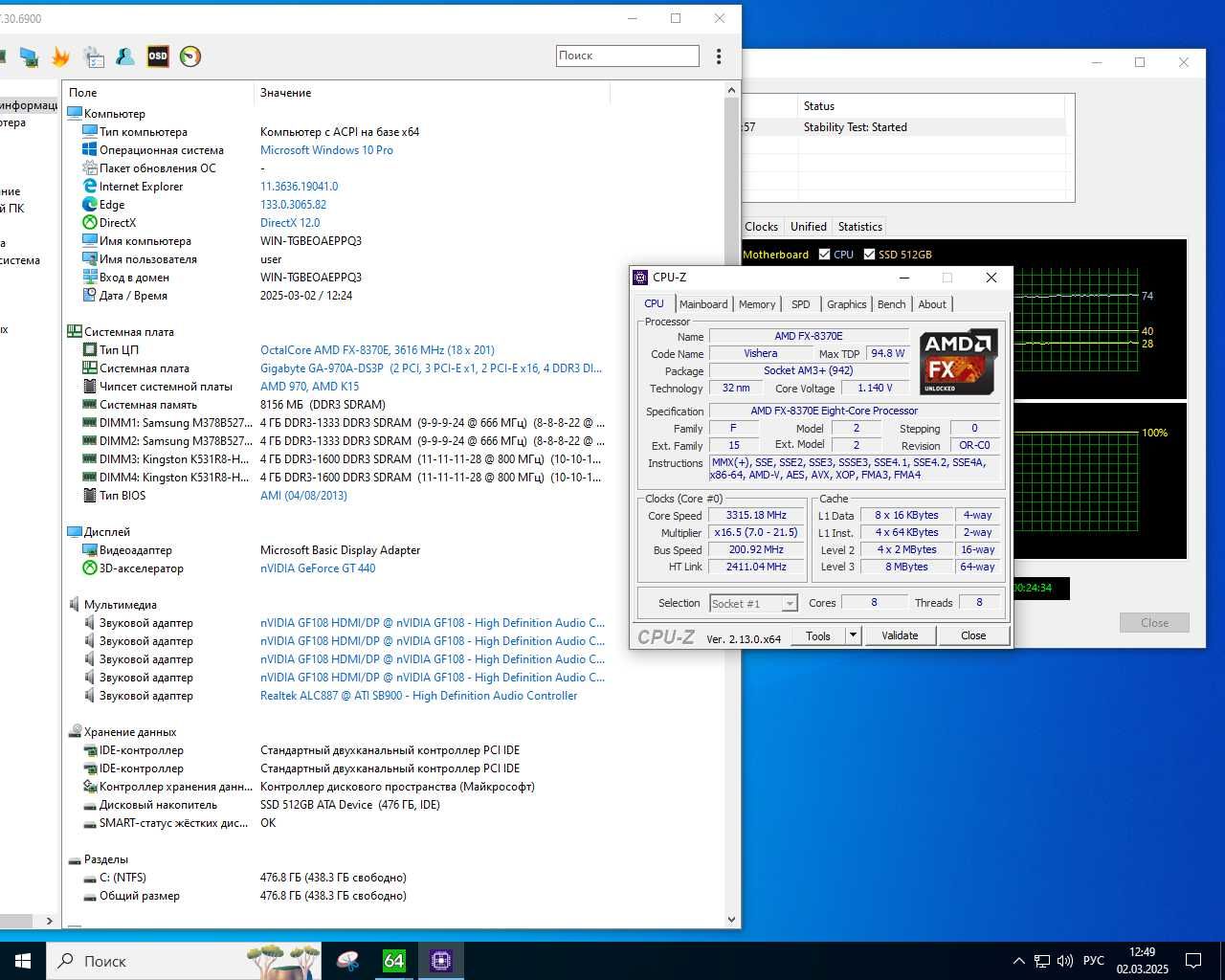Click the AMD FX Unlocked logo in CPU-Z
Image resolution: width=1225 pixels, height=980 pixels.
click(958, 362)
